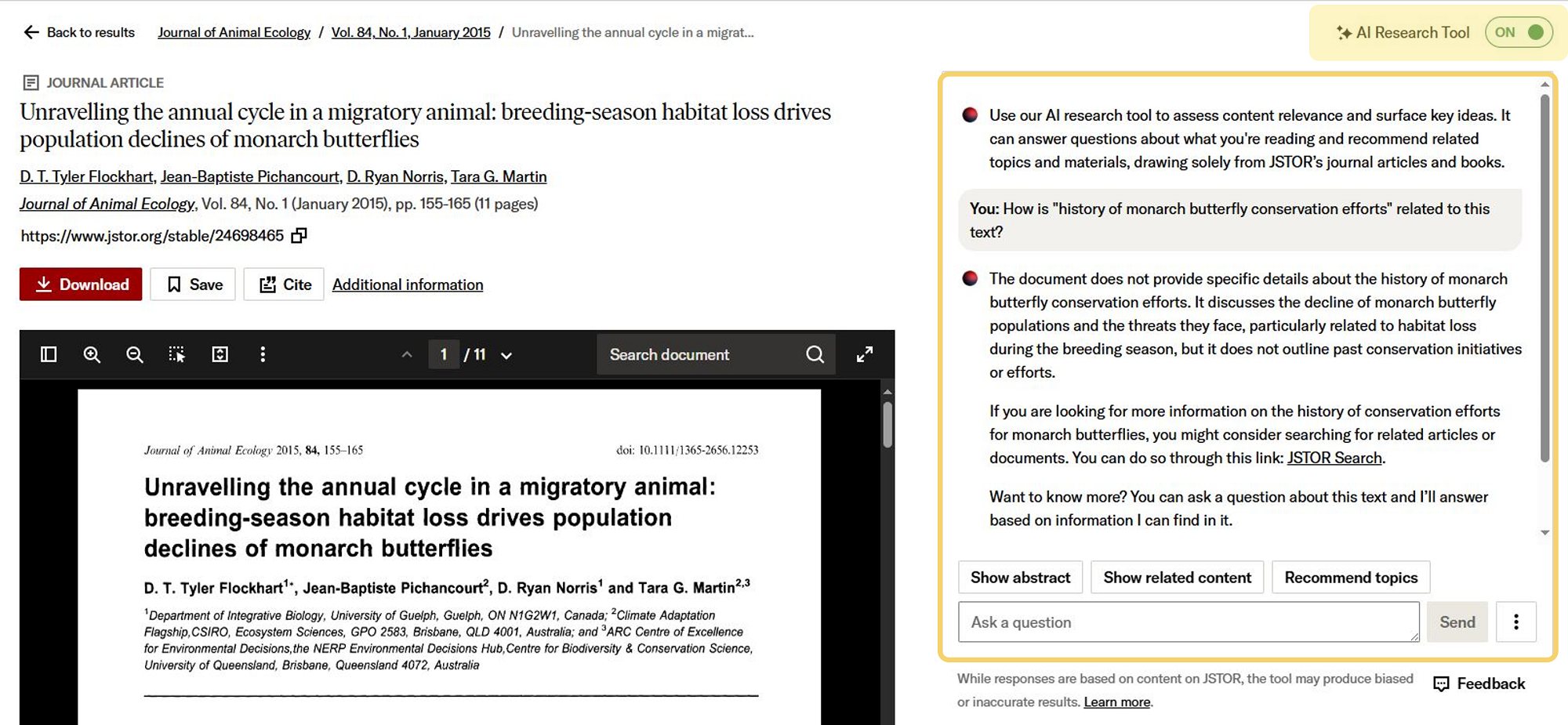Open italic Journal of Animal Ecology citation link
This screenshot has width=1568, height=725.
tap(107, 204)
